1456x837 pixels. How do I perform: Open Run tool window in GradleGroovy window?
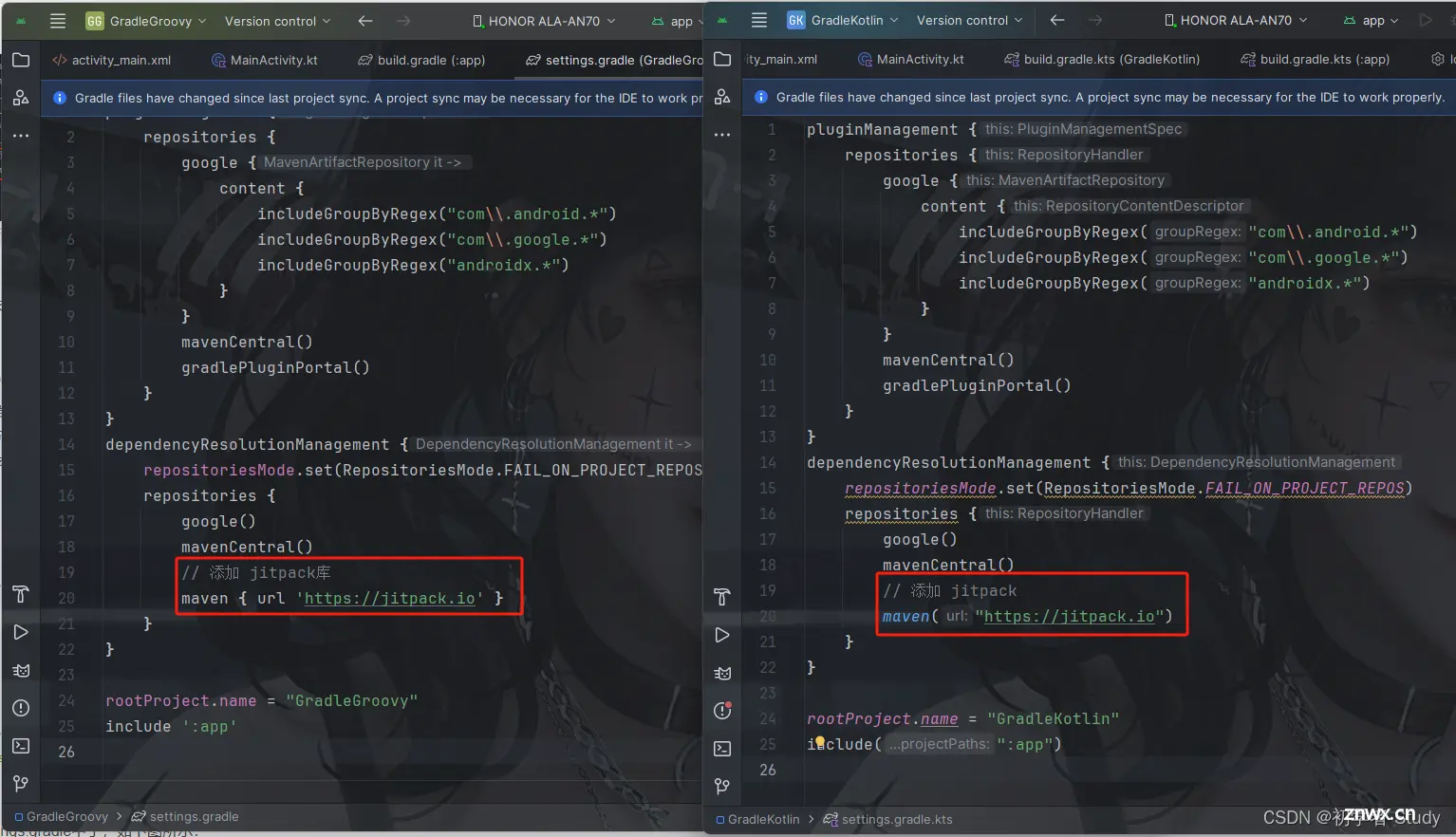click(21, 632)
